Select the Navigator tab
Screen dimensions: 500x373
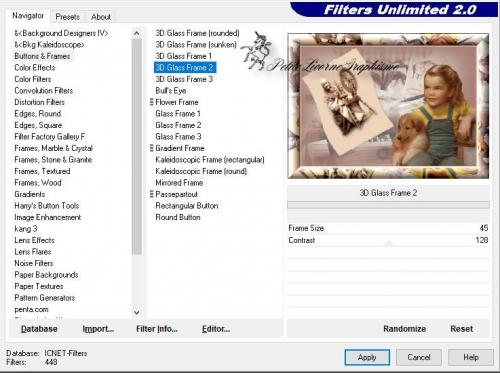[x=28, y=16]
